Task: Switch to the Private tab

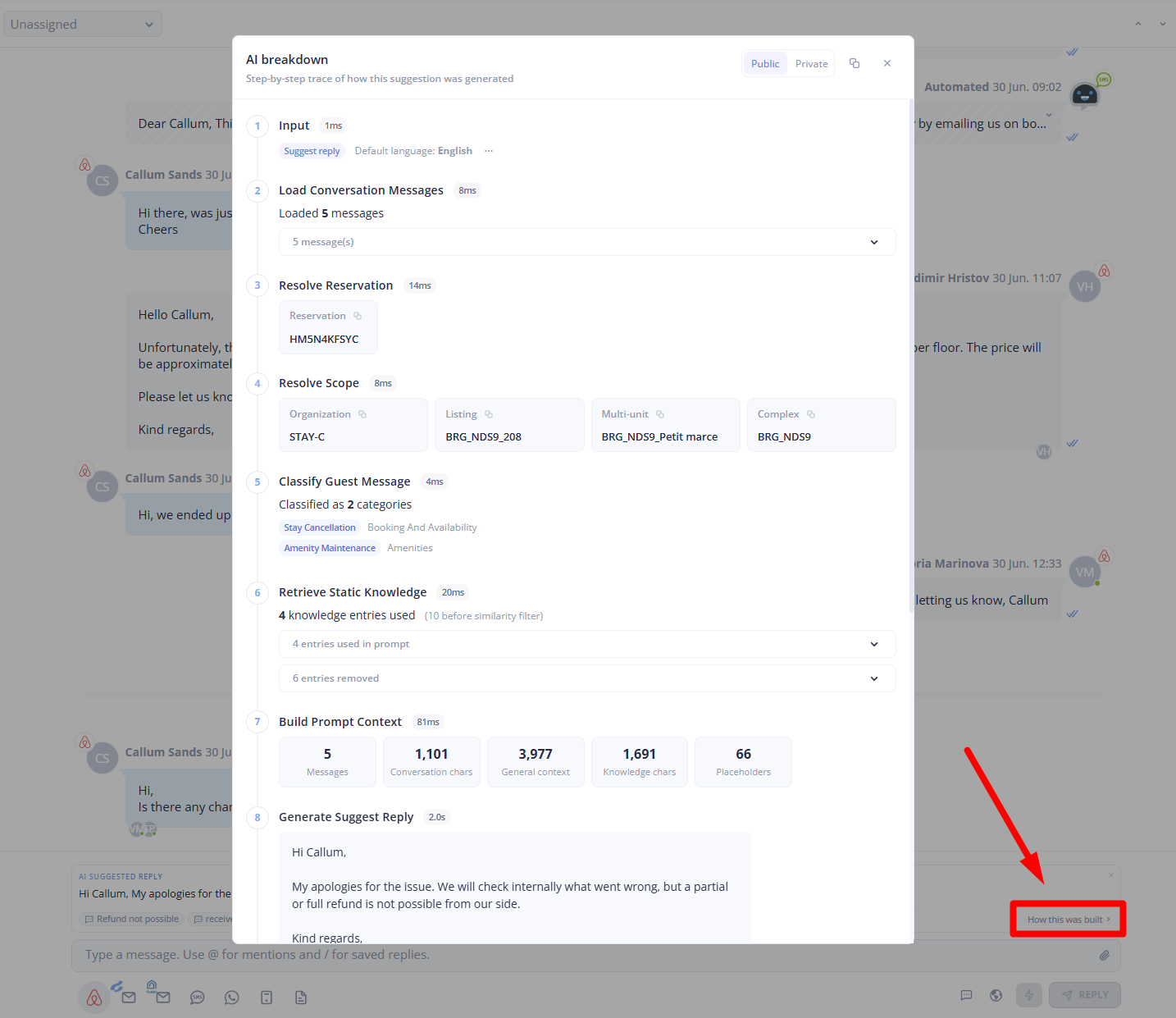Action: pyautogui.click(x=811, y=64)
